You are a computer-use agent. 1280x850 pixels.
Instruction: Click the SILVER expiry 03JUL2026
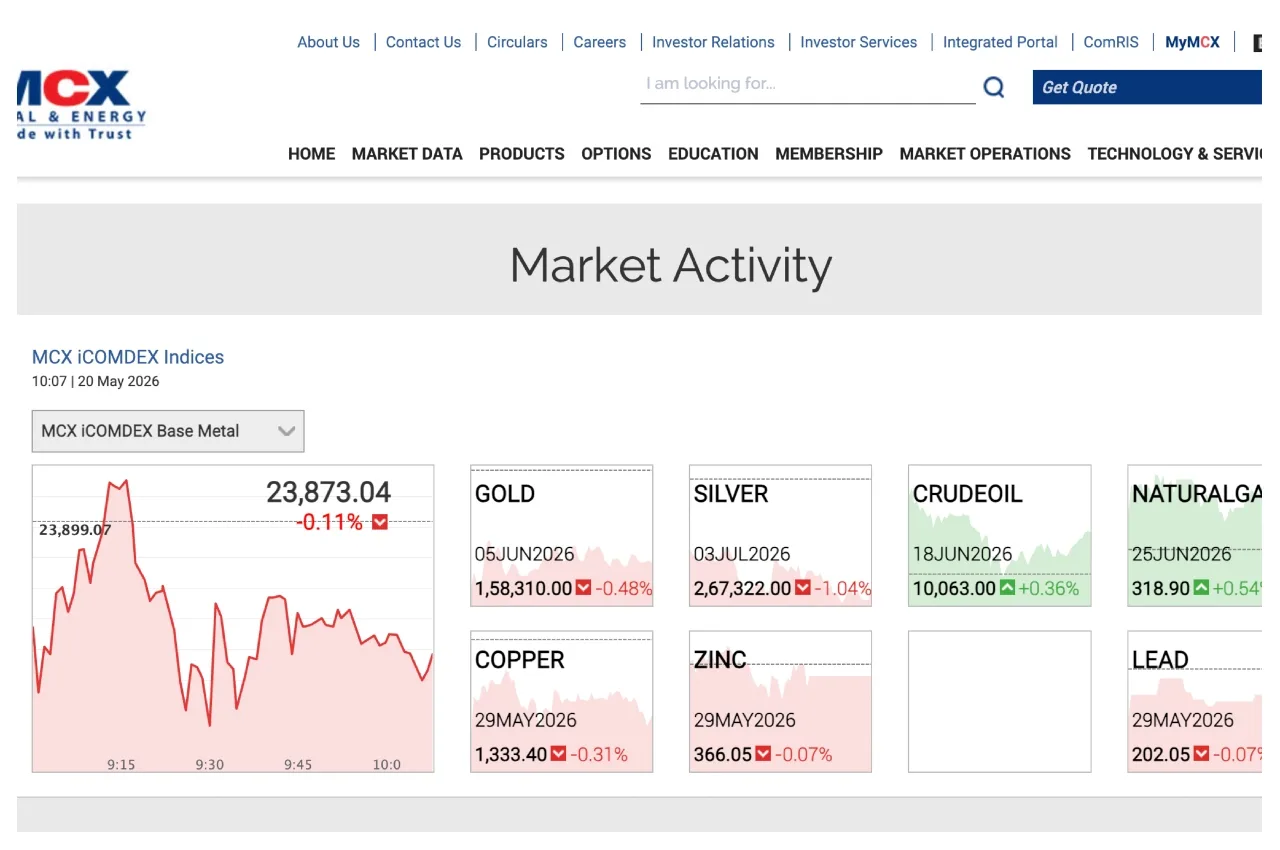742,554
